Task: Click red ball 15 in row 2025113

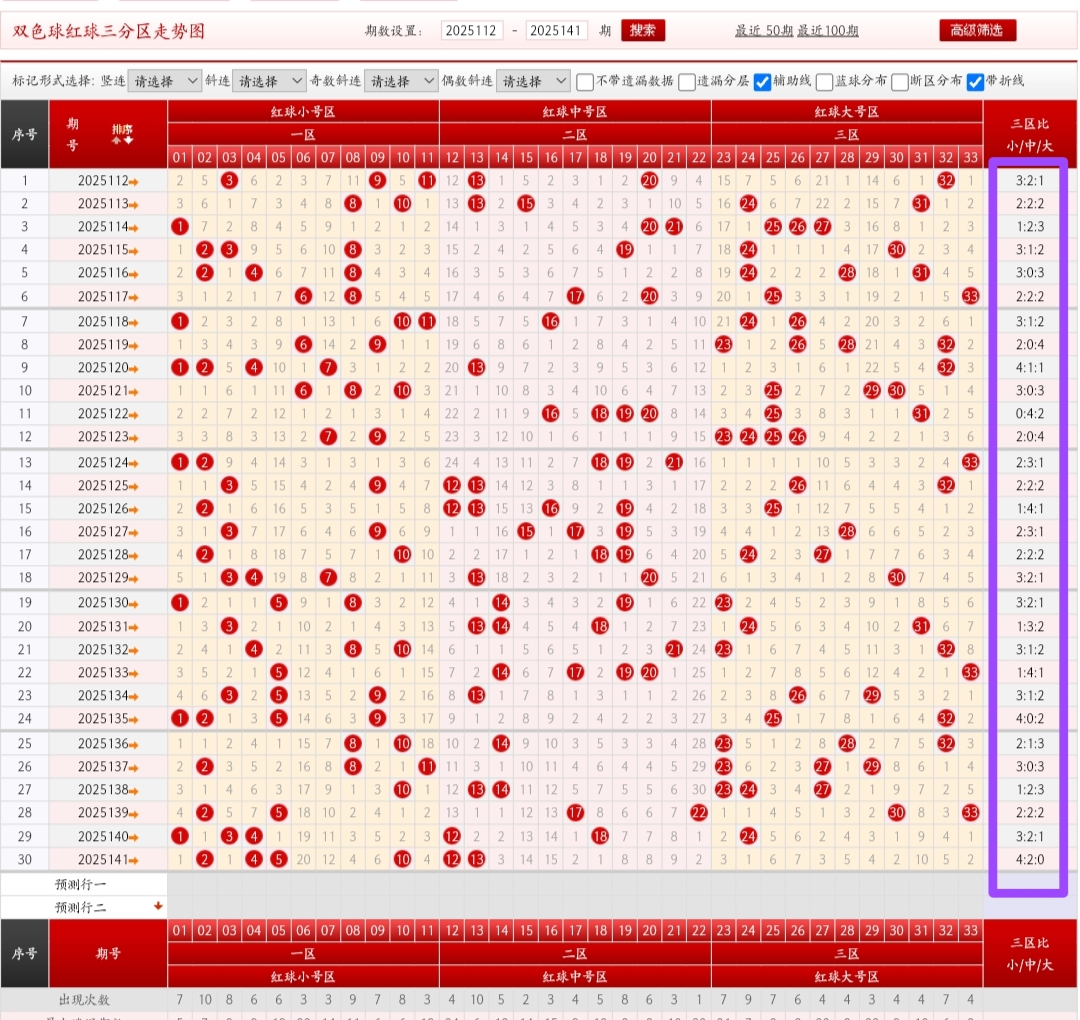Action: coord(526,203)
